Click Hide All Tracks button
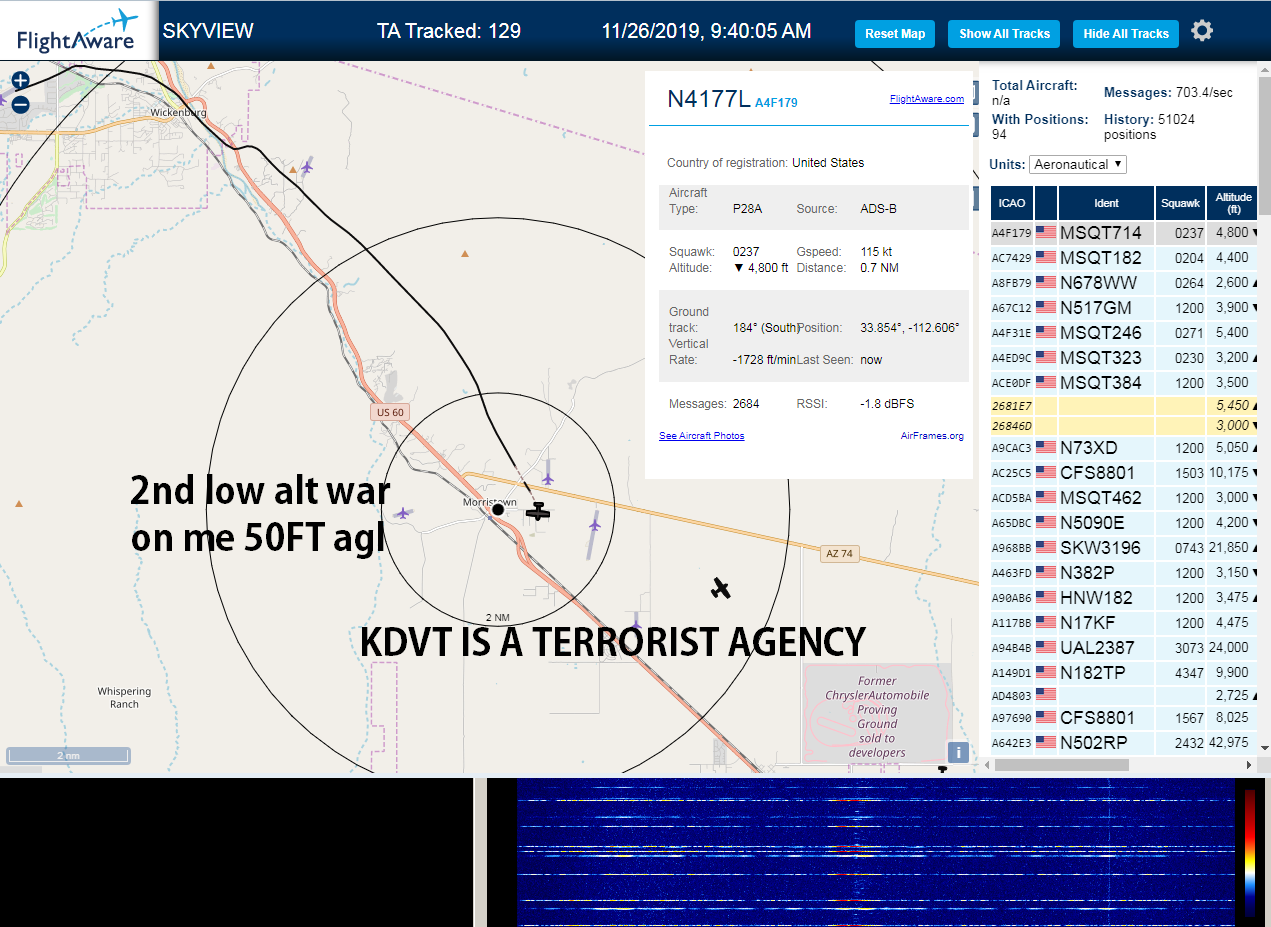Screen dimensions: 1271x927 tap(1126, 33)
